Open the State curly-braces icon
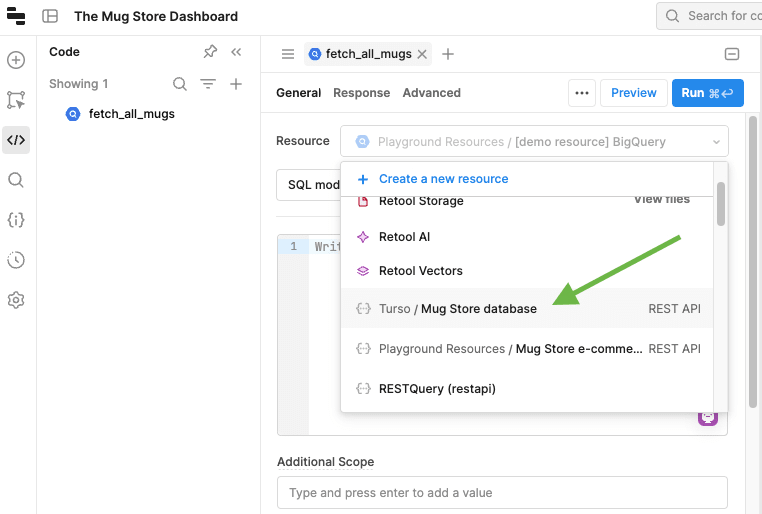The image size is (762, 514). (x=16, y=220)
